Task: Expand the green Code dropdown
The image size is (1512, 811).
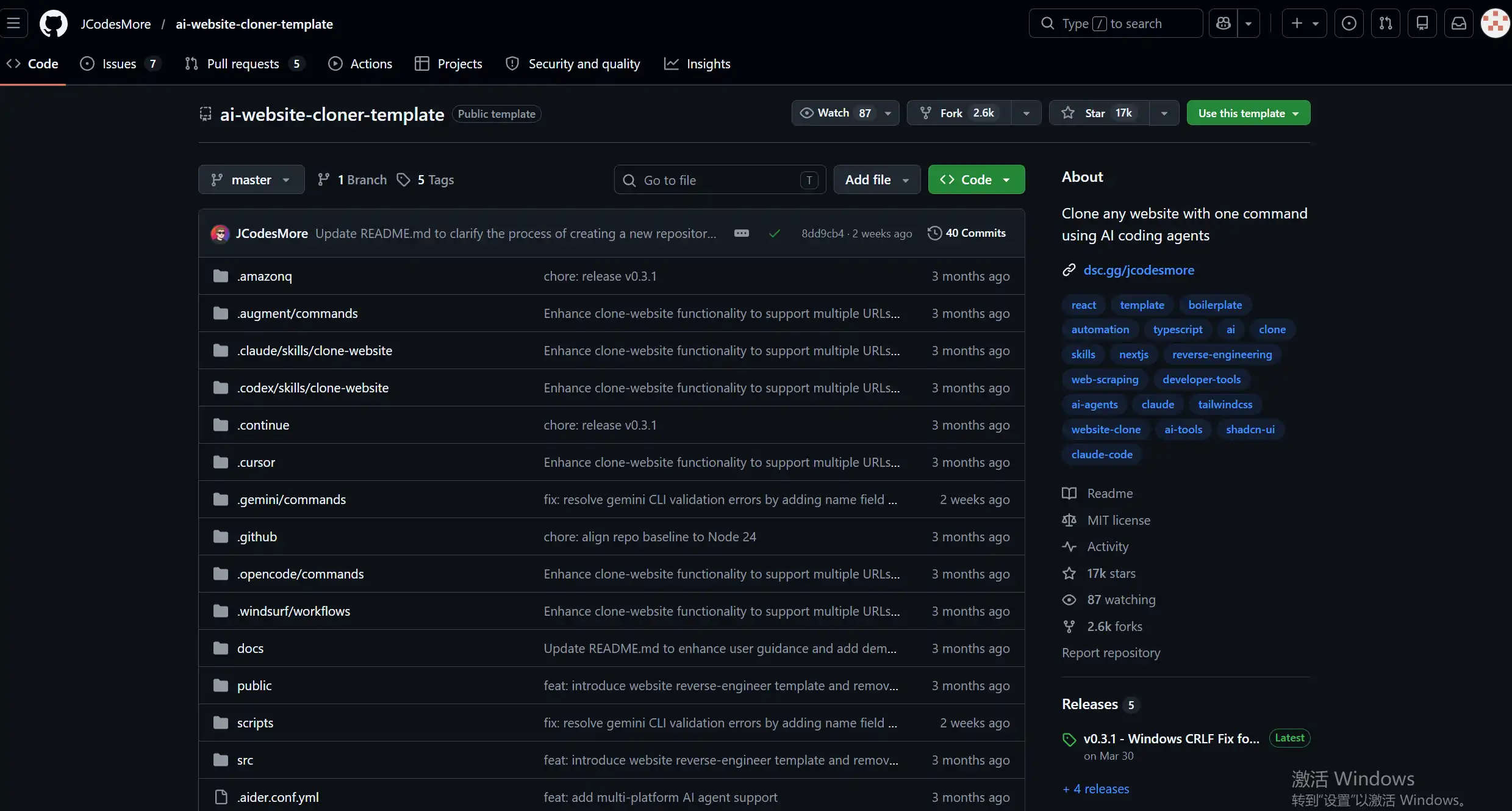Action: pos(976,179)
